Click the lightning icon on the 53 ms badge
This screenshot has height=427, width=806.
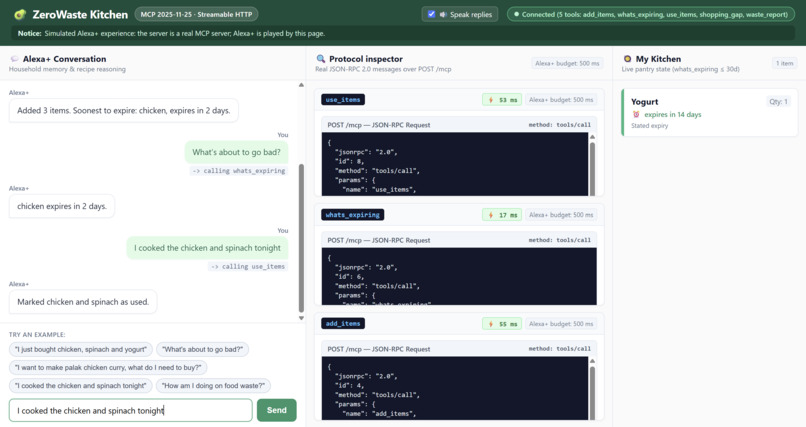(491, 100)
